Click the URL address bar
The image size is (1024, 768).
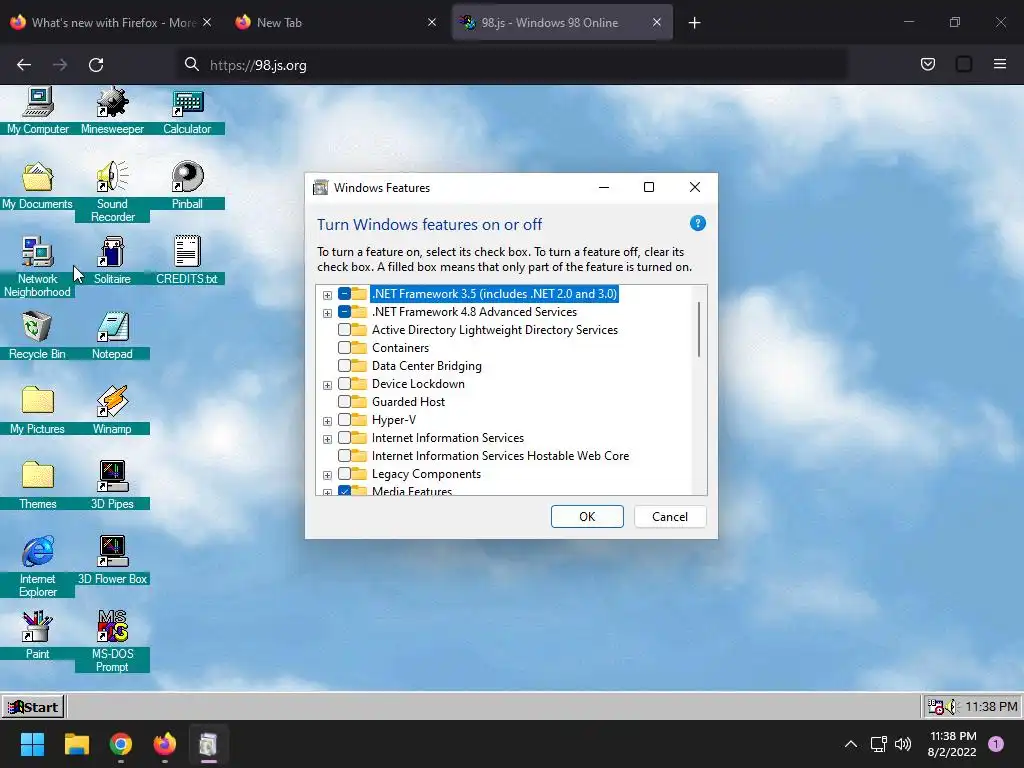point(513,65)
